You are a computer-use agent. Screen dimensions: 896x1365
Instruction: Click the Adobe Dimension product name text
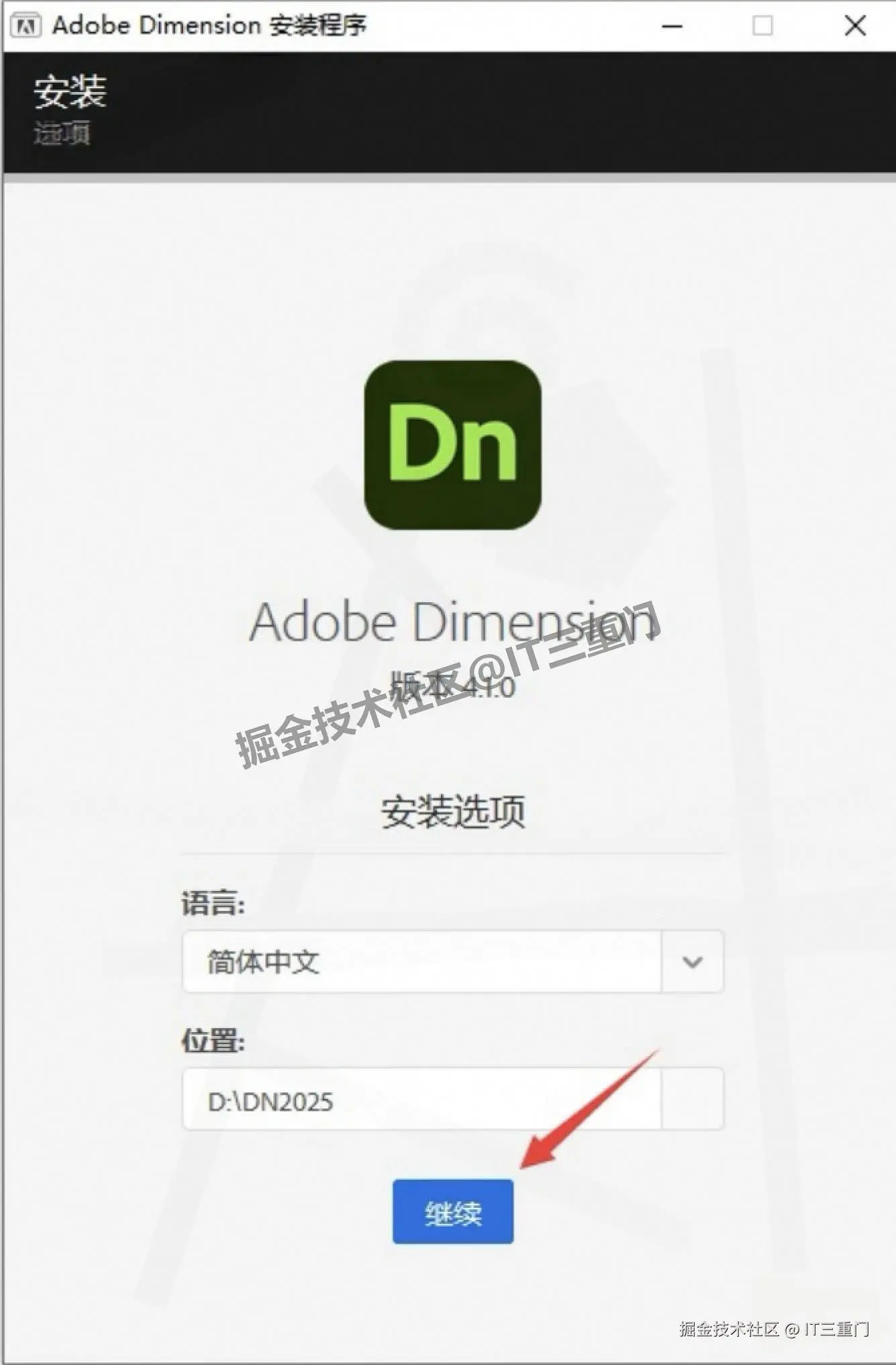click(452, 622)
